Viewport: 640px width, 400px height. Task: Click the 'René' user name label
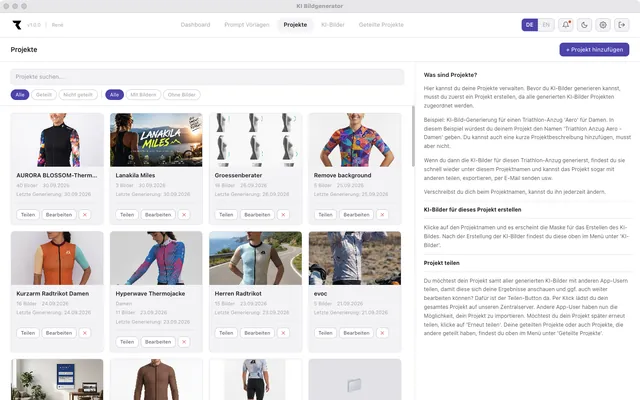(x=58, y=25)
